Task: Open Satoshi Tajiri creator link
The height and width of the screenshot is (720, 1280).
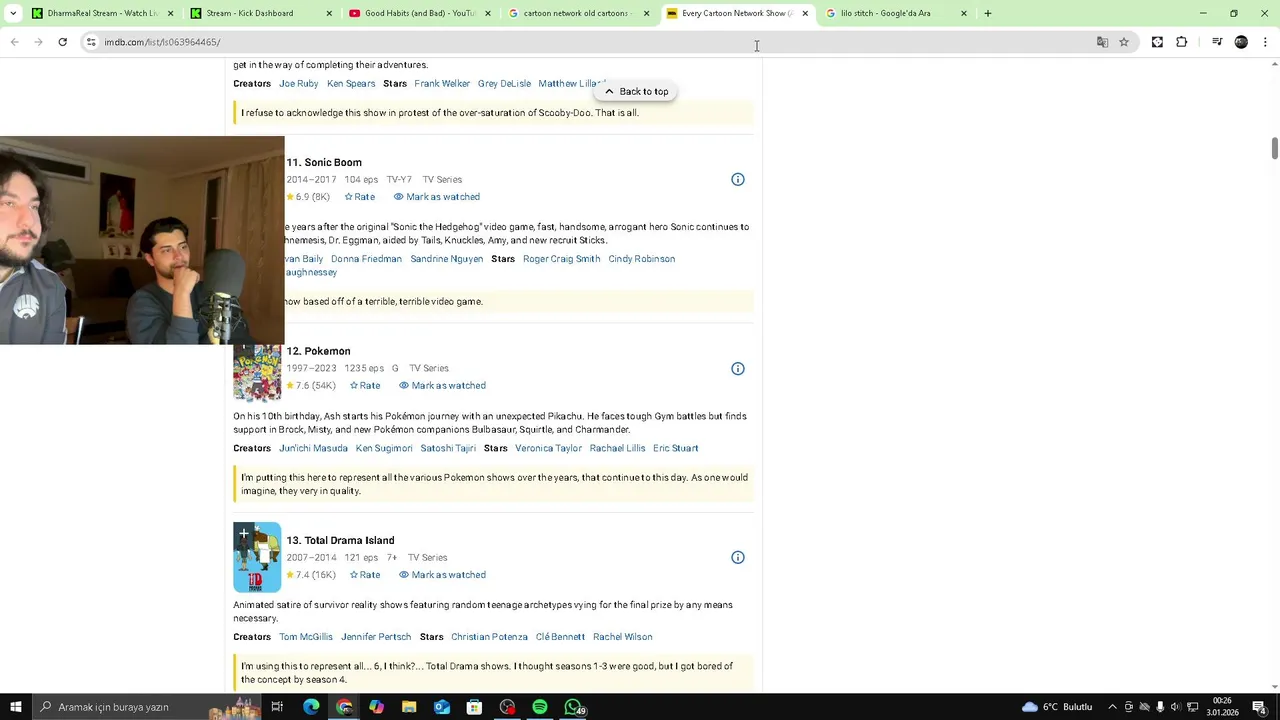Action: (448, 449)
